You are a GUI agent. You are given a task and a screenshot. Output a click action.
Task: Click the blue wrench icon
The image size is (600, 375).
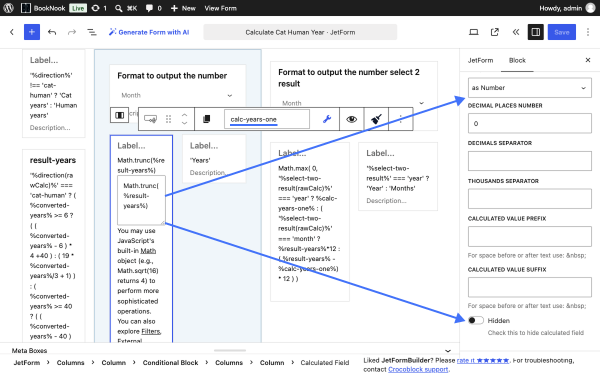point(326,119)
